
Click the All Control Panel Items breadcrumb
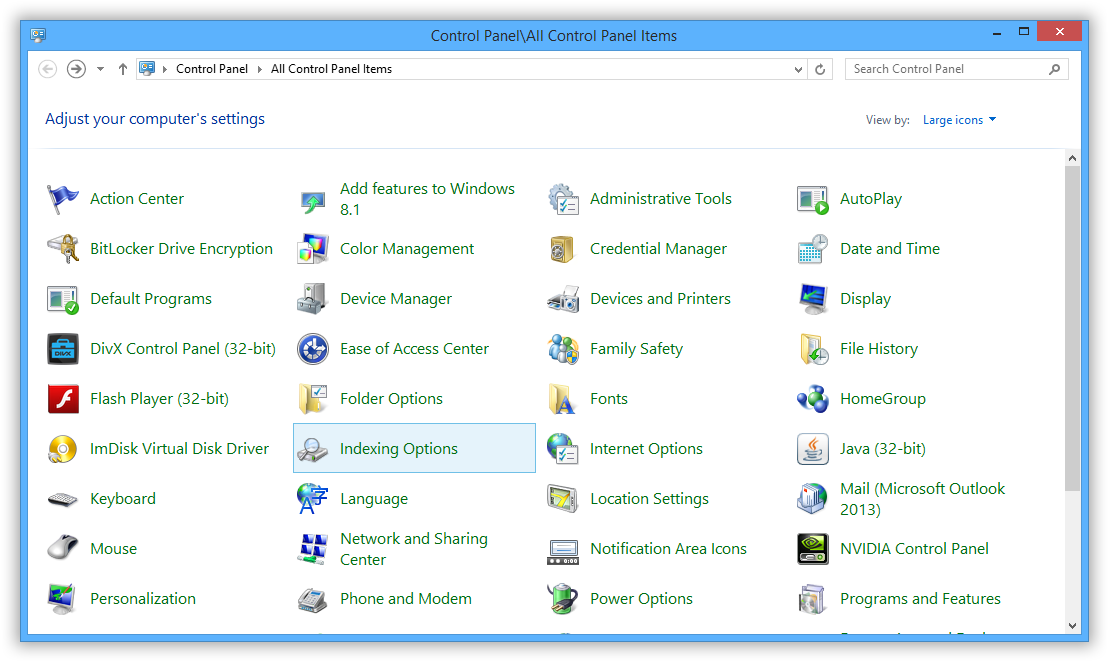pos(331,69)
